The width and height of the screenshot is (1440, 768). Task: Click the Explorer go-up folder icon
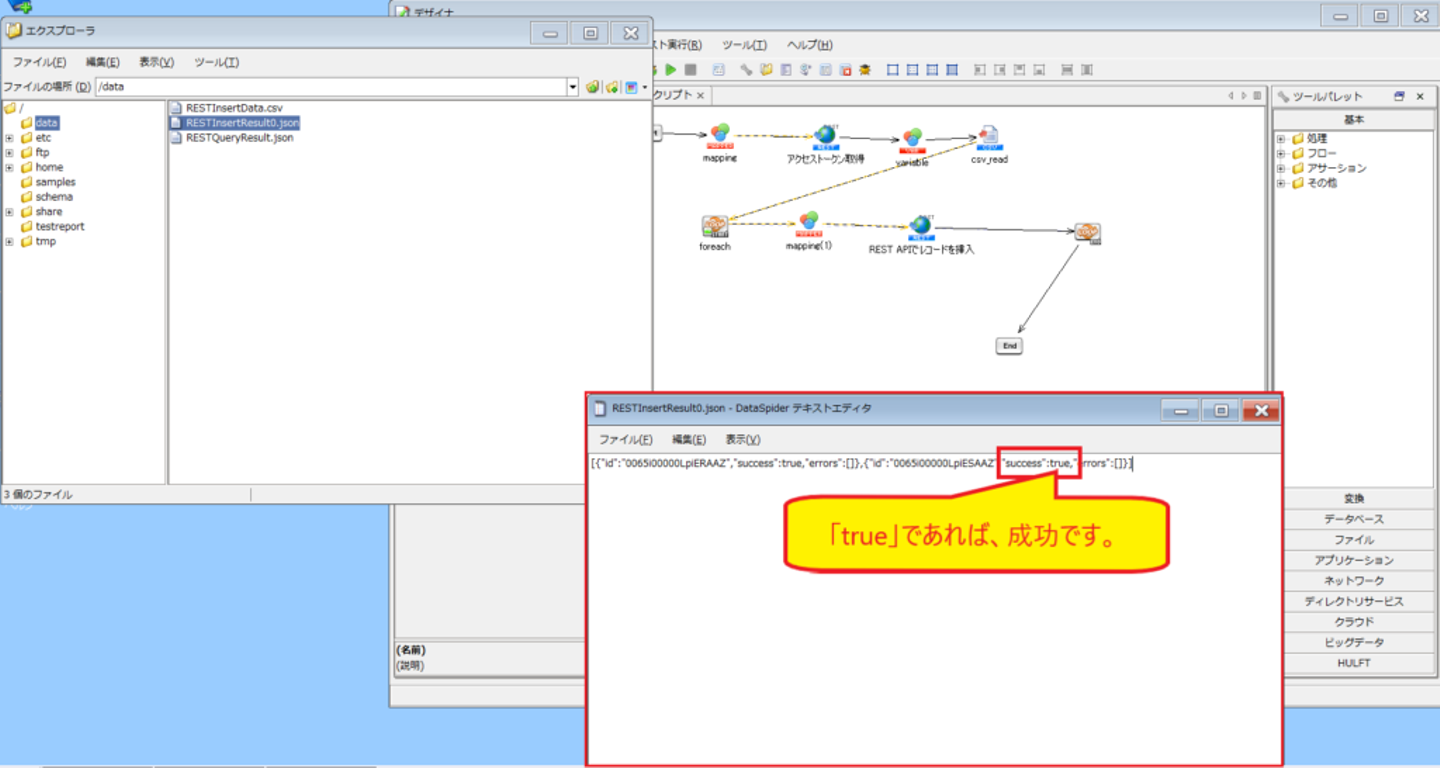pyautogui.click(x=593, y=87)
